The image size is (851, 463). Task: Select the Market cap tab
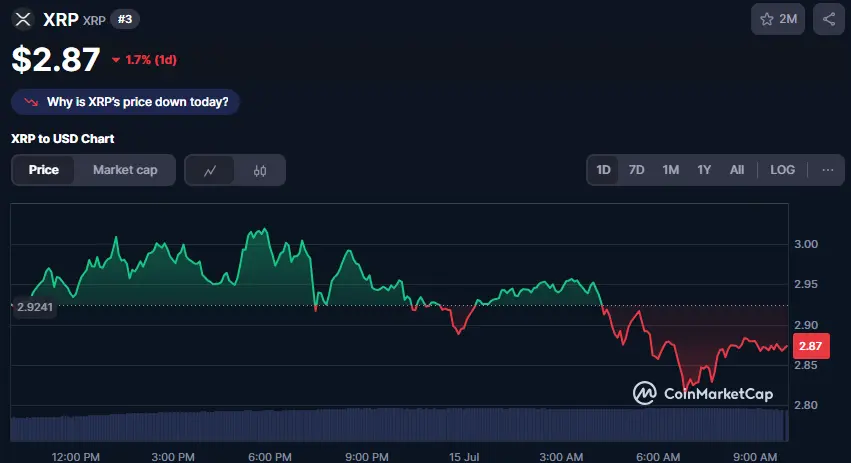pyautogui.click(x=125, y=170)
